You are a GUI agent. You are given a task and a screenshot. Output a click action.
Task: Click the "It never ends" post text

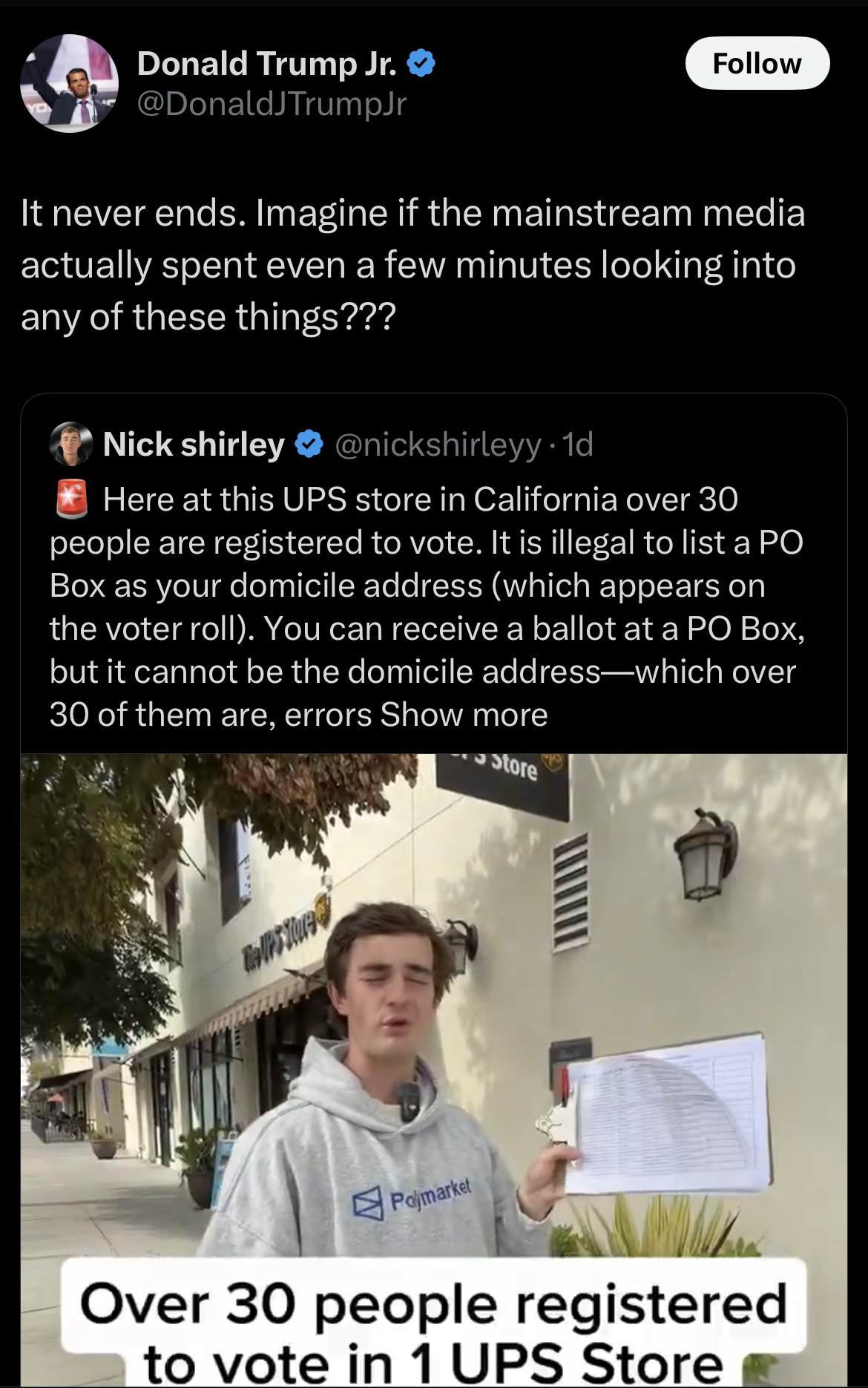click(x=412, y=265)
